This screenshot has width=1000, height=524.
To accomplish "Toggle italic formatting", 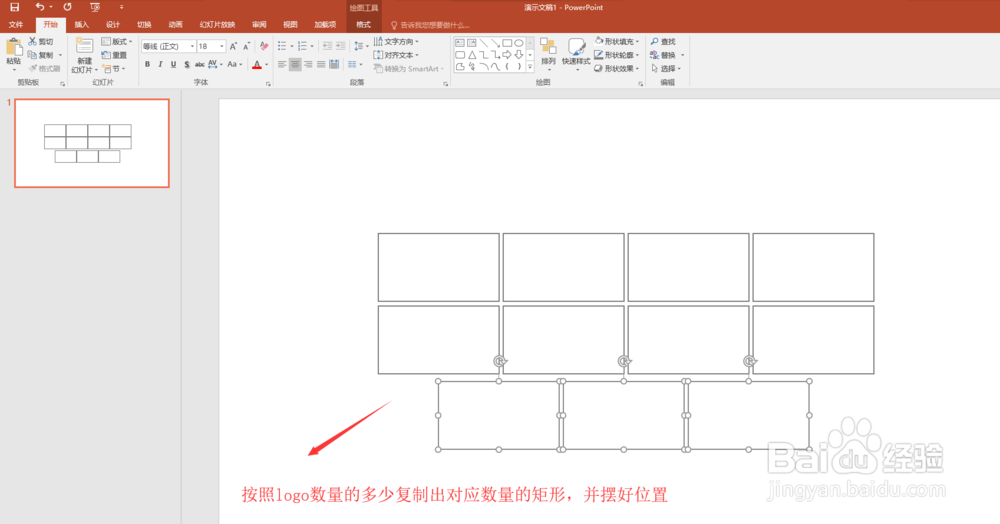I will click(x=160, y=64).
